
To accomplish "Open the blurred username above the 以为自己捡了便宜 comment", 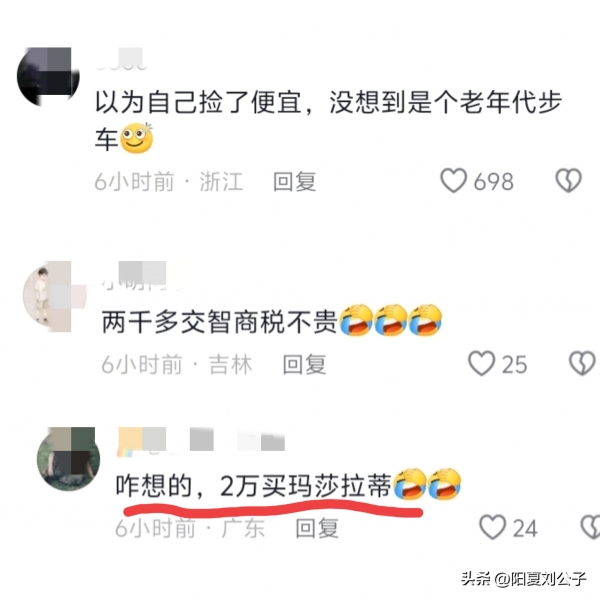I will 121,59.
